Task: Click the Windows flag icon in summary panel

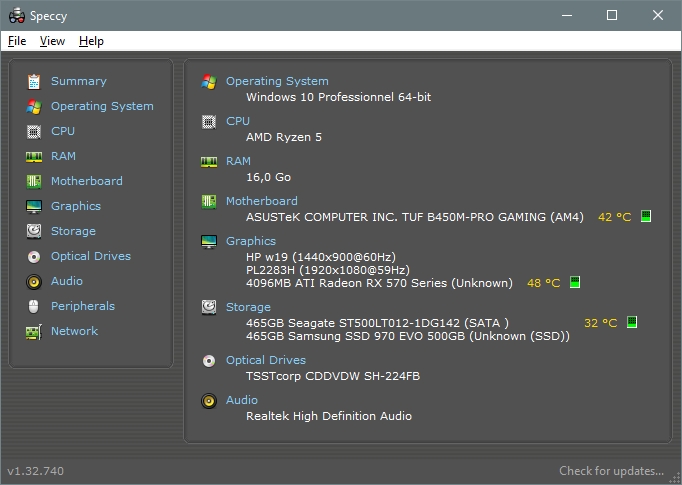Action: point(209,81)
